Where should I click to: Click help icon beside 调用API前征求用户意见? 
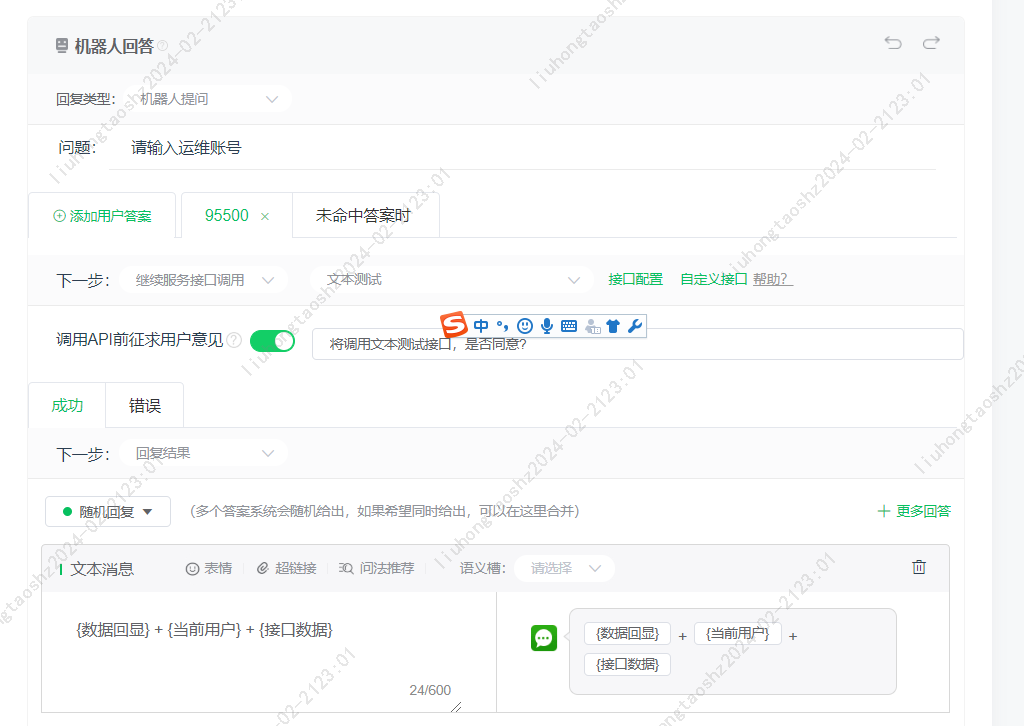234,339
